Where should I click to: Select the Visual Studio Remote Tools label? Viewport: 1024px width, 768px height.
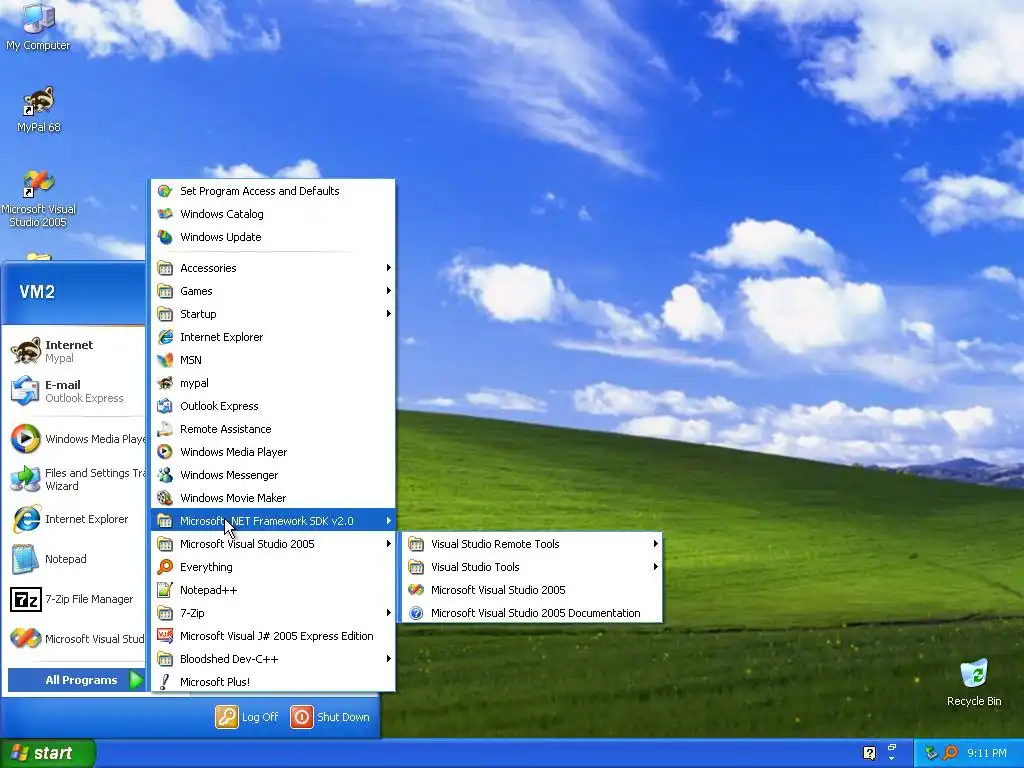pos(495,544)
